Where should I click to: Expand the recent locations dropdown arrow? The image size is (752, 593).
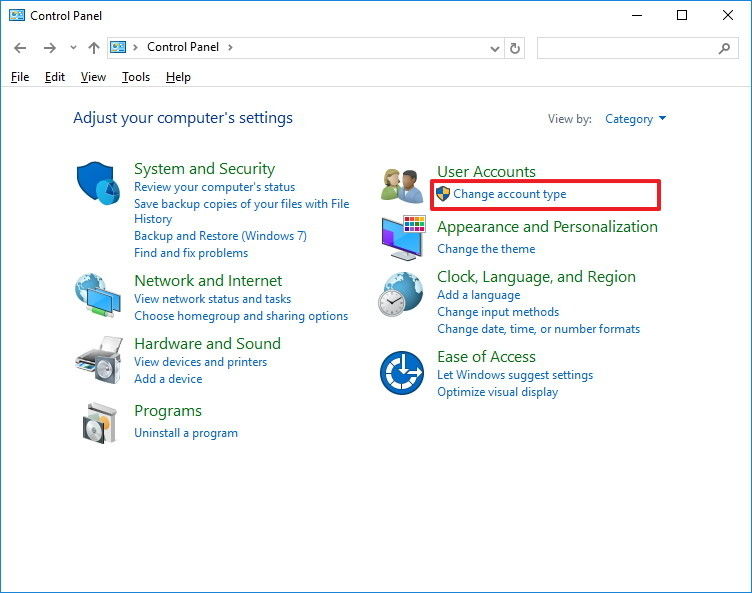click(73, 47)
